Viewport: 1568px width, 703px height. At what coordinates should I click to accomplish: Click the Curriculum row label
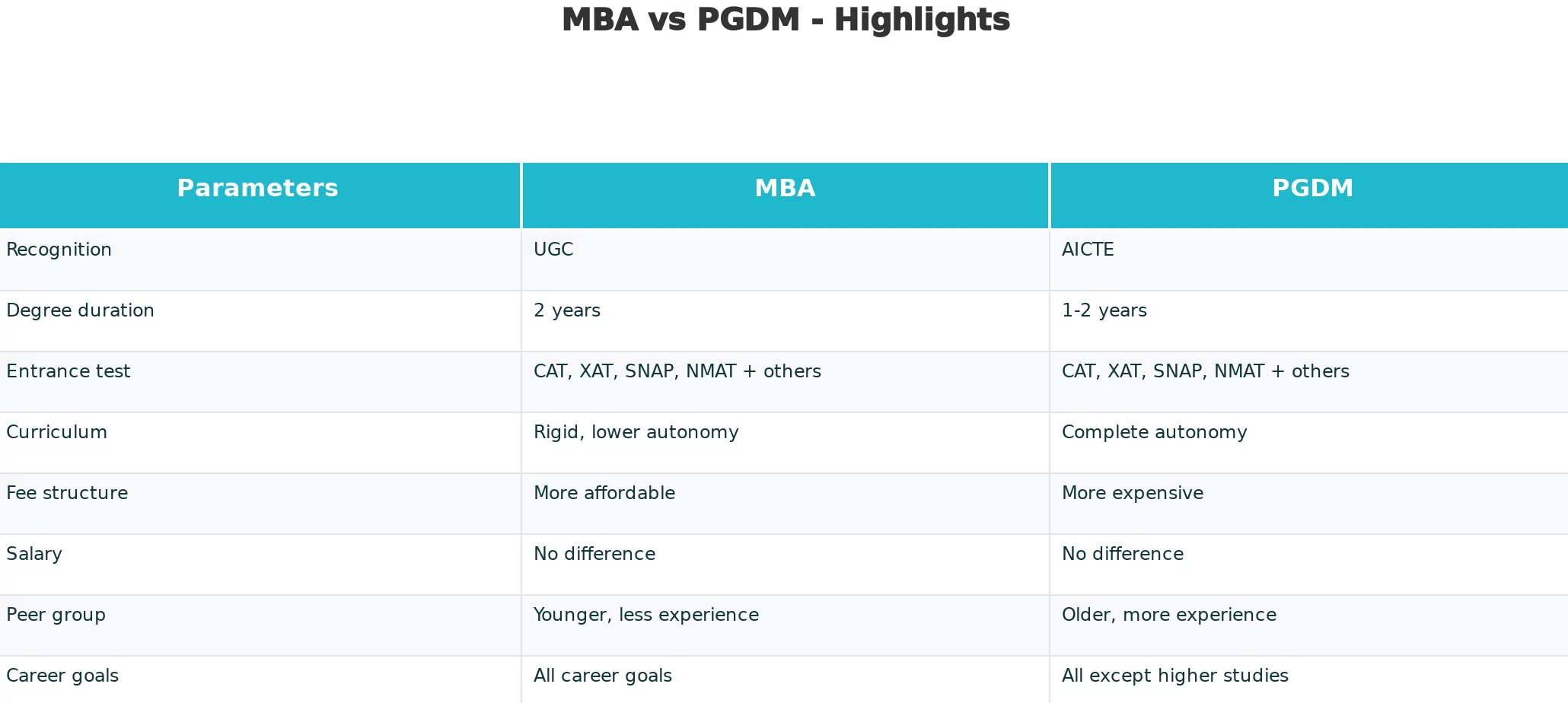coord(57,433)
